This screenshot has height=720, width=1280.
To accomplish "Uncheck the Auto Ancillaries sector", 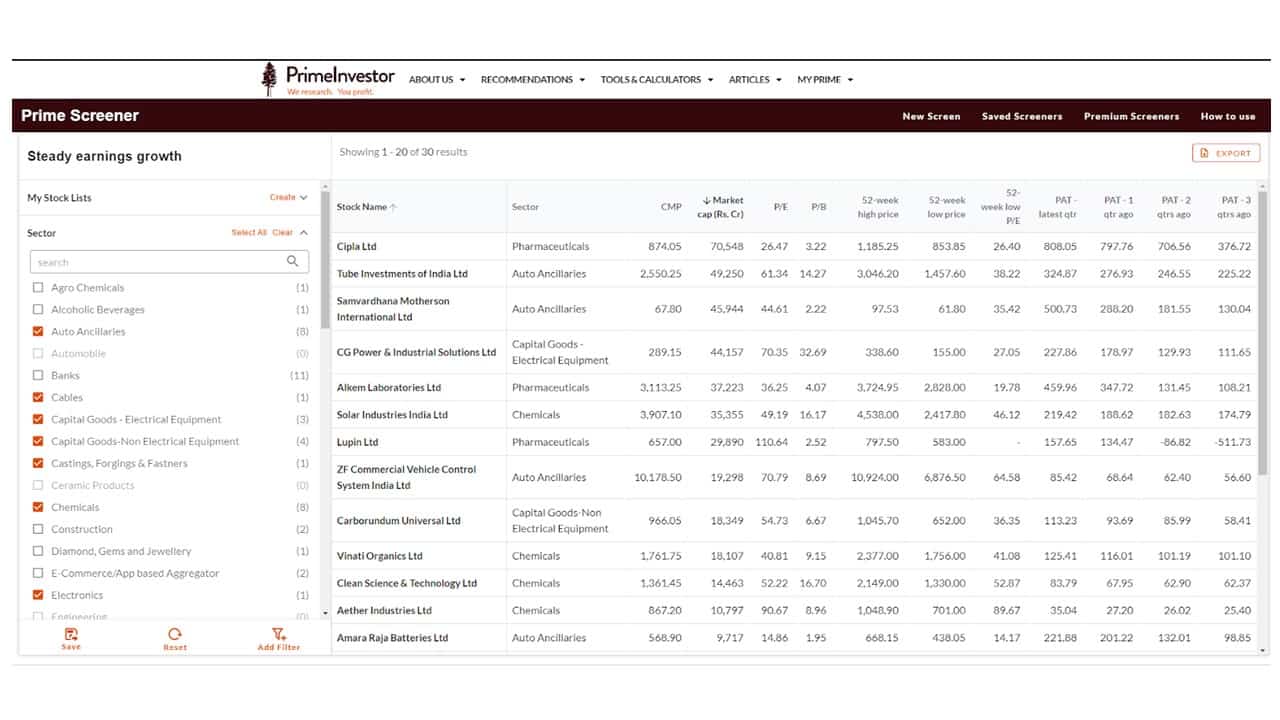I will (x=38, y=332).
